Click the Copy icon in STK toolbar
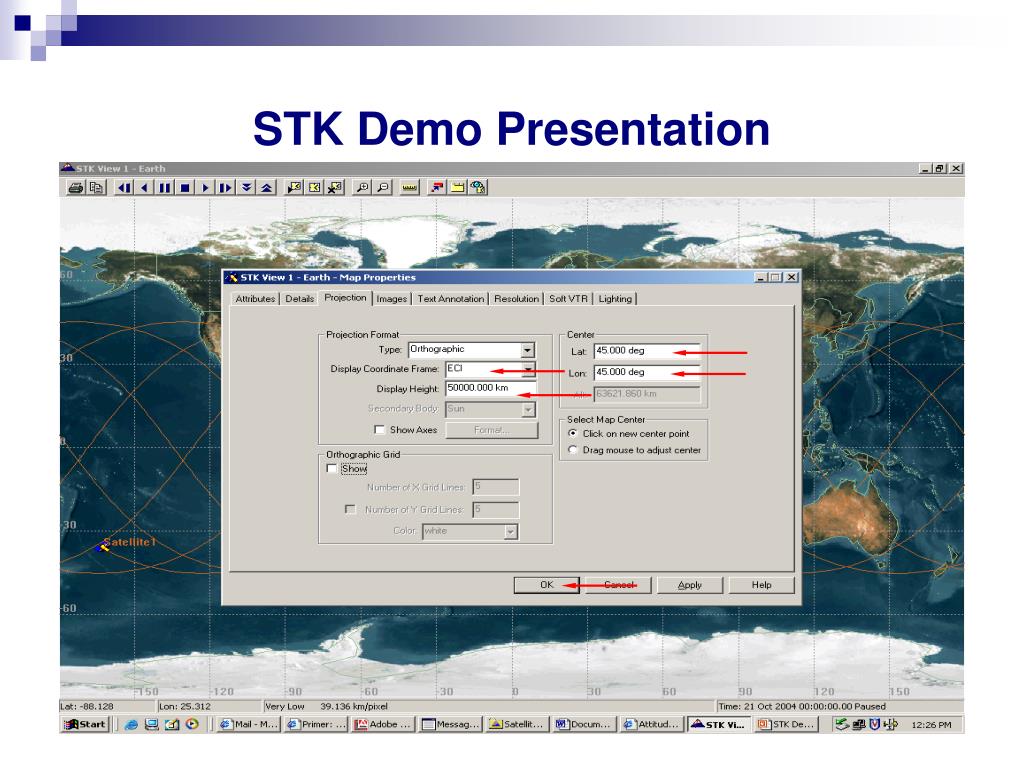1024x768 pixels. pyautogui.click(x=96, y=188)
